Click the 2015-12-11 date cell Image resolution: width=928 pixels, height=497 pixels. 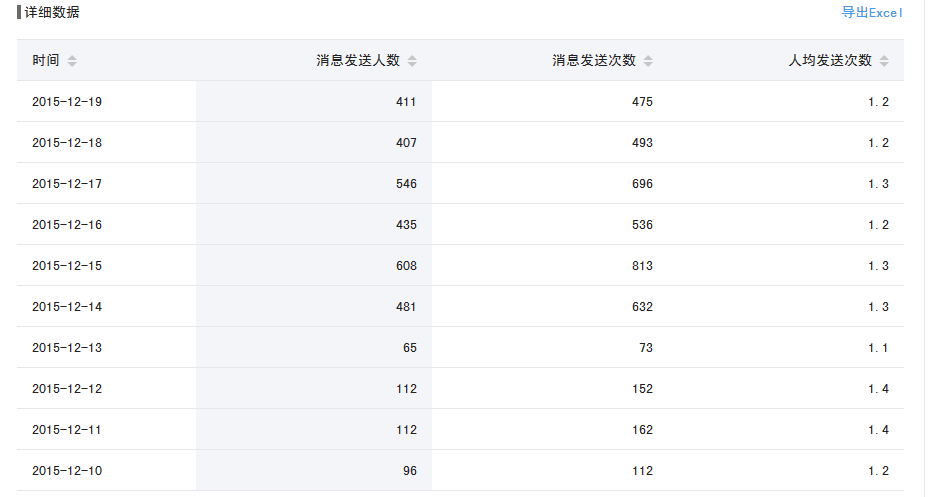point(67,430)
